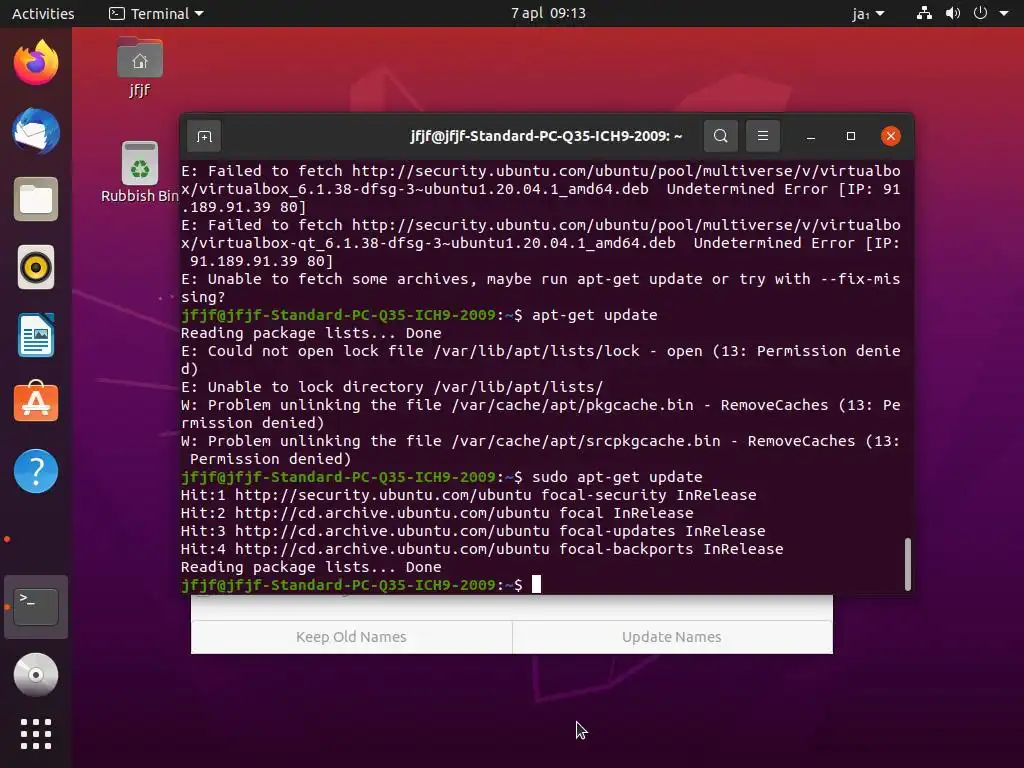Click the network status icon
Screen dimensions: 1024x768
pyautogui.click(x=924, y=13)
